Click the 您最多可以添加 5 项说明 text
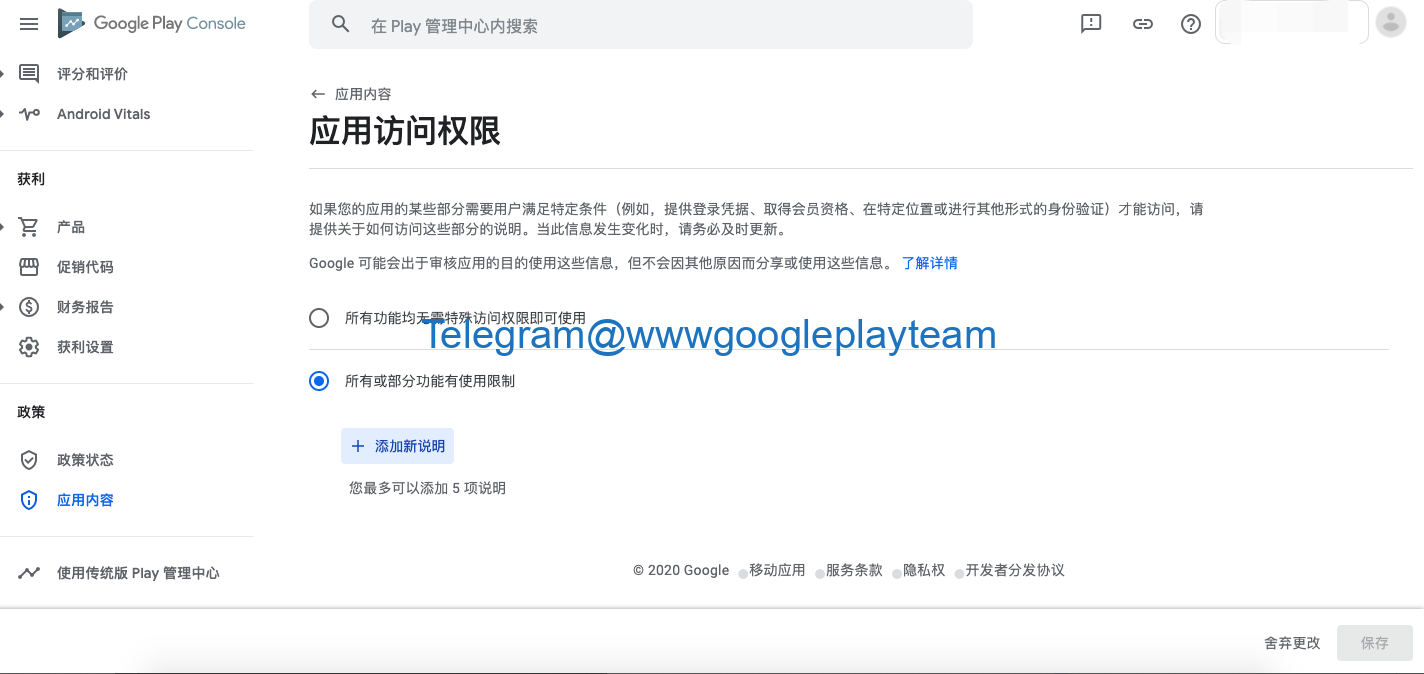Image resolution: width=1424 pixels, height=674 pixels. (x=427, y=488)
